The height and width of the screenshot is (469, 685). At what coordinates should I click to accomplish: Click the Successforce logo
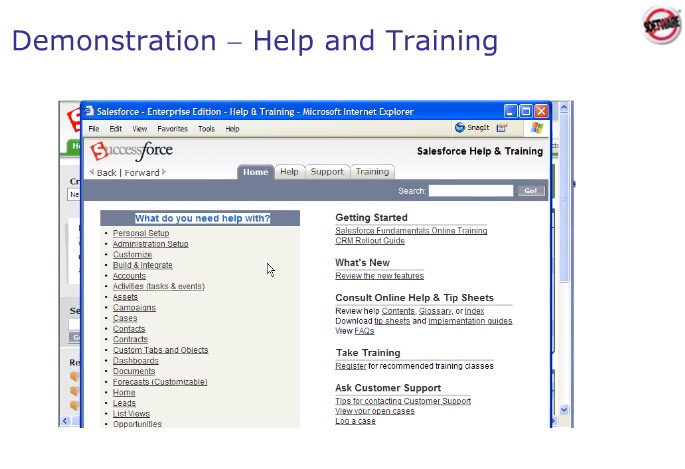click(x=131, y=151)
